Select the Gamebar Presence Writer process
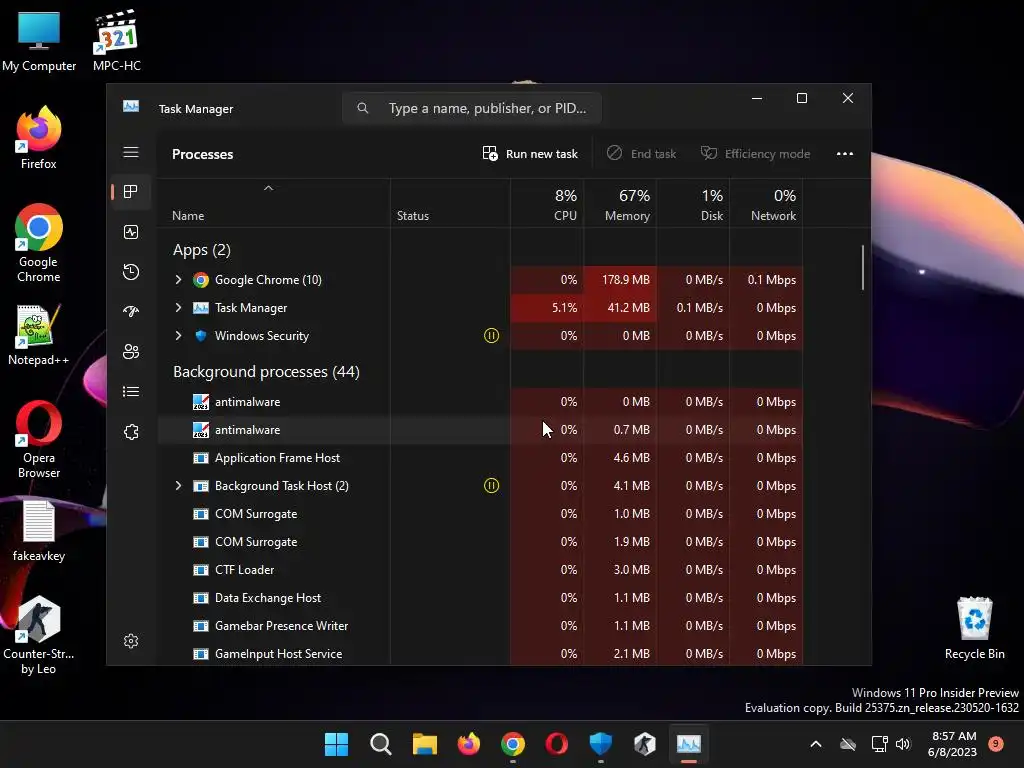1024x768 pixels. pos(480,626)
